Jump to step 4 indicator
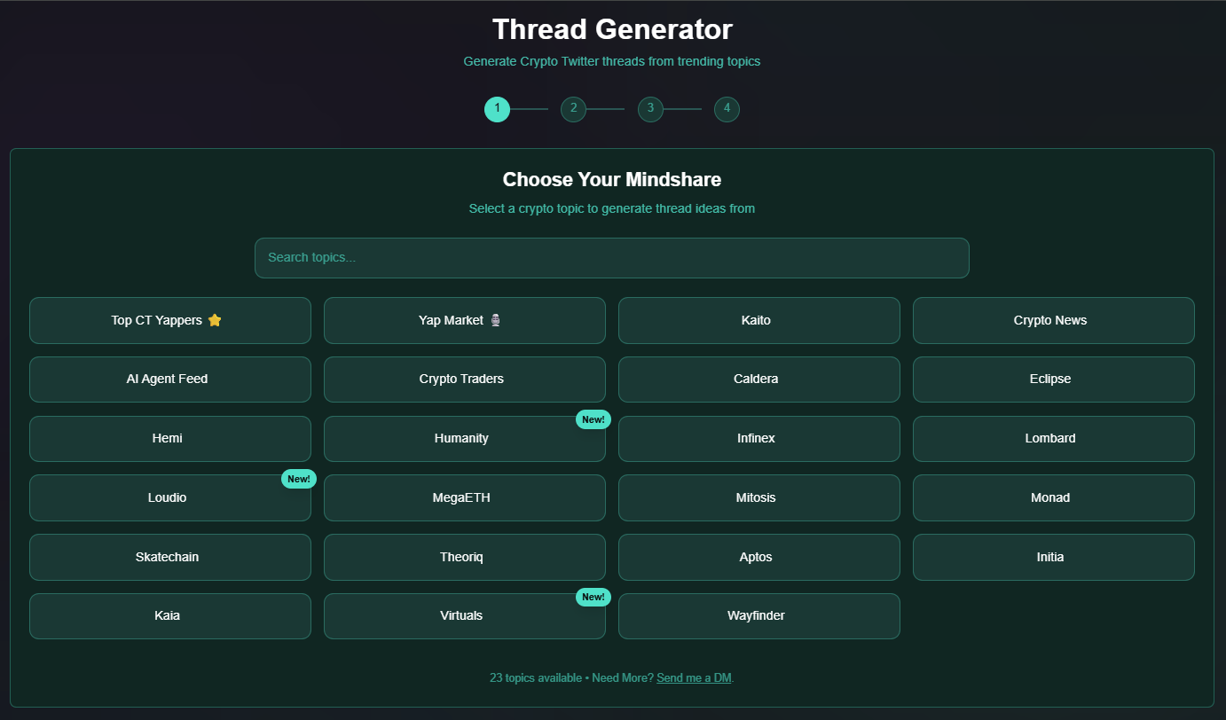This screenshot has height=720, width=1226. 727,109
